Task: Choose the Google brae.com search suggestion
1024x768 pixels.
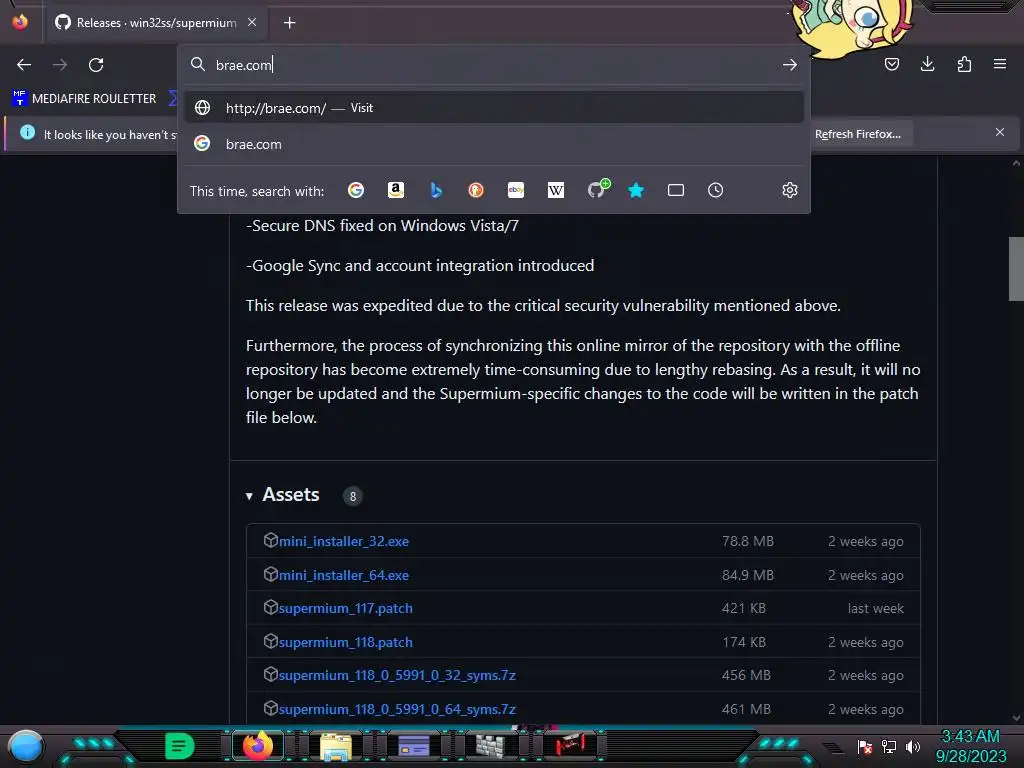Action: pyautogui.click(x=494, y=144)
